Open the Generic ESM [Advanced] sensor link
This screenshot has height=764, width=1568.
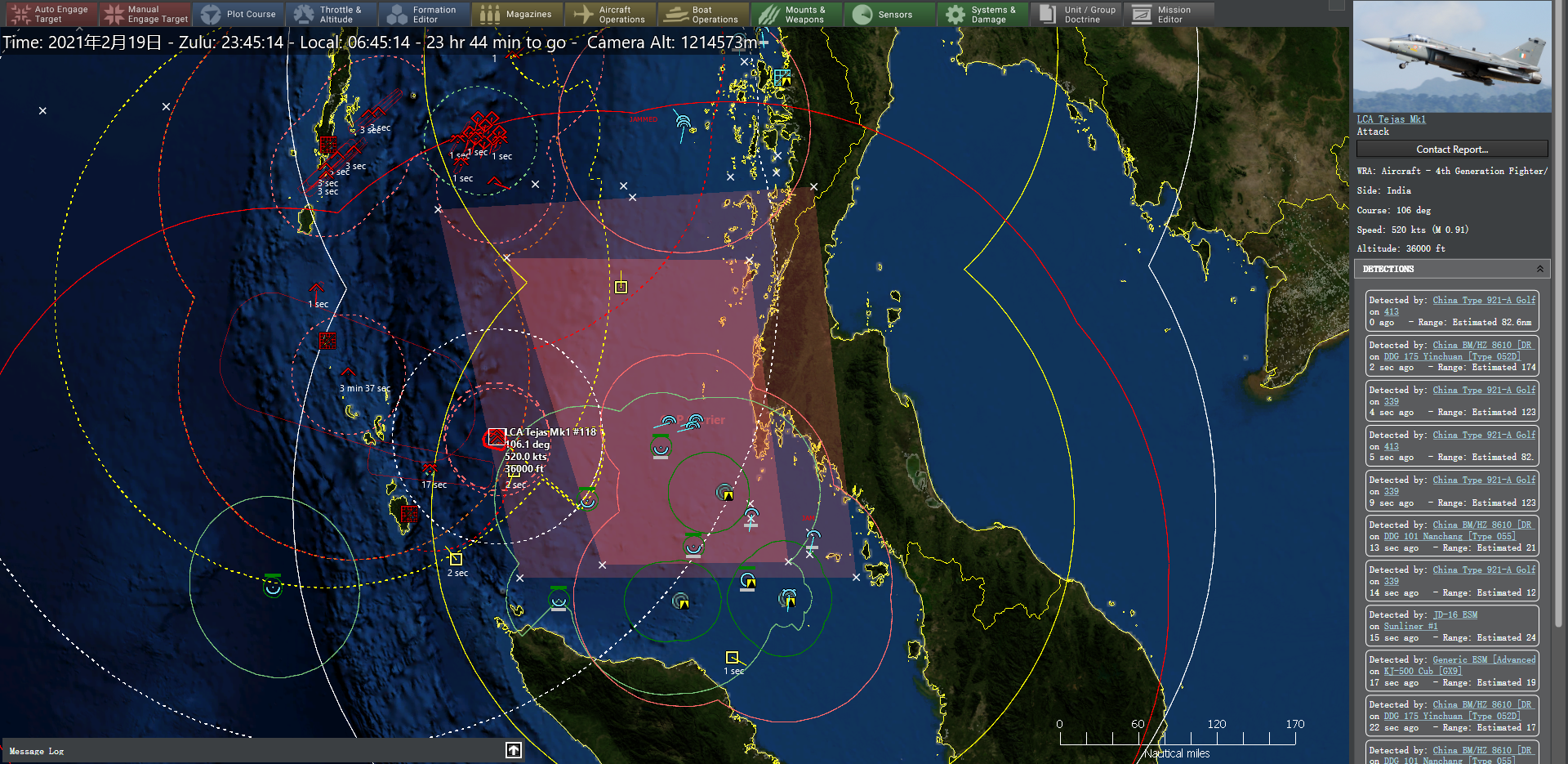pos(1484,659)
